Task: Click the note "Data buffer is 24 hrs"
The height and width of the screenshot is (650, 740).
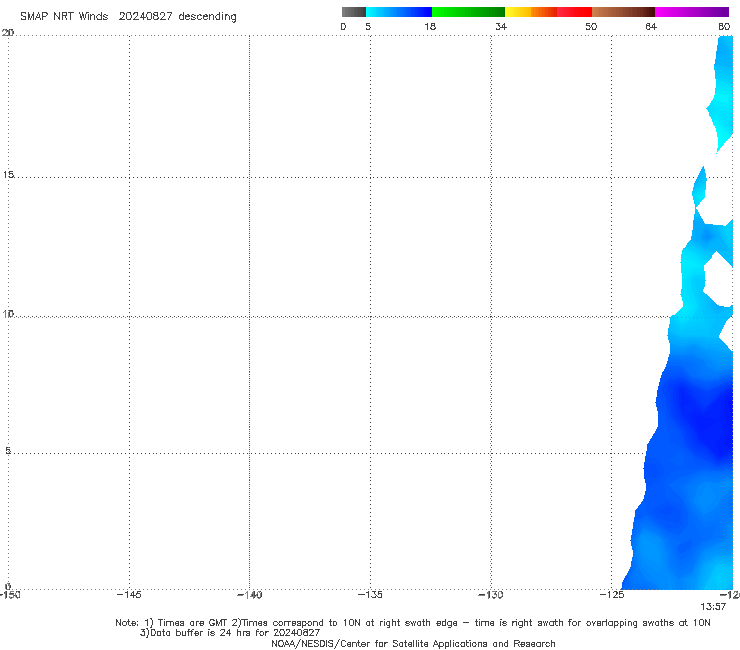Action: (202, 633)
